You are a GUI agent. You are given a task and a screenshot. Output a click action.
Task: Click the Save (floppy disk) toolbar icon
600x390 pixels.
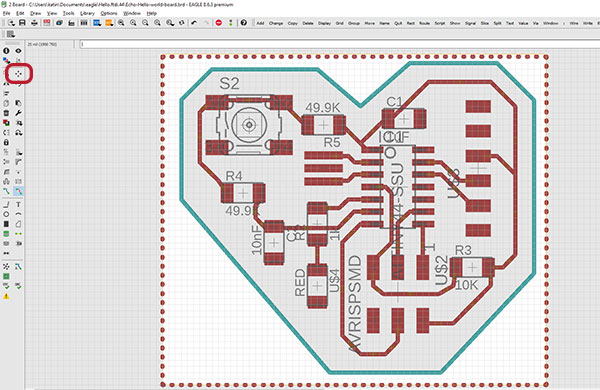[22, 23]
